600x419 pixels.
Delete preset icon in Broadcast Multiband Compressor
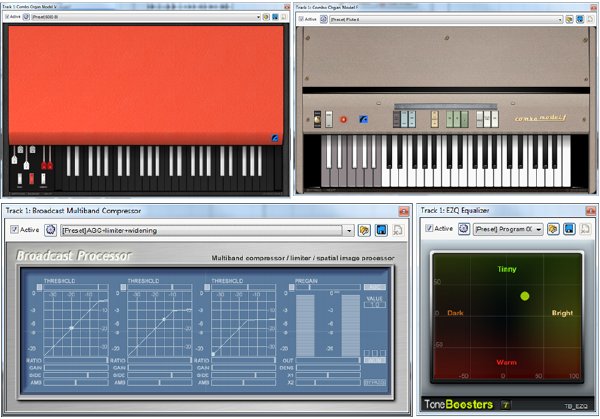coord(398,230)
